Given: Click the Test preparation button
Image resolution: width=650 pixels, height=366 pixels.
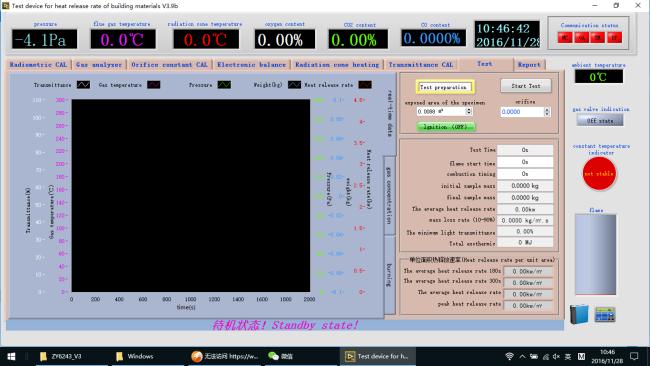Looking at the screenshot, I should pyautogui.click(x=445, y=87).
